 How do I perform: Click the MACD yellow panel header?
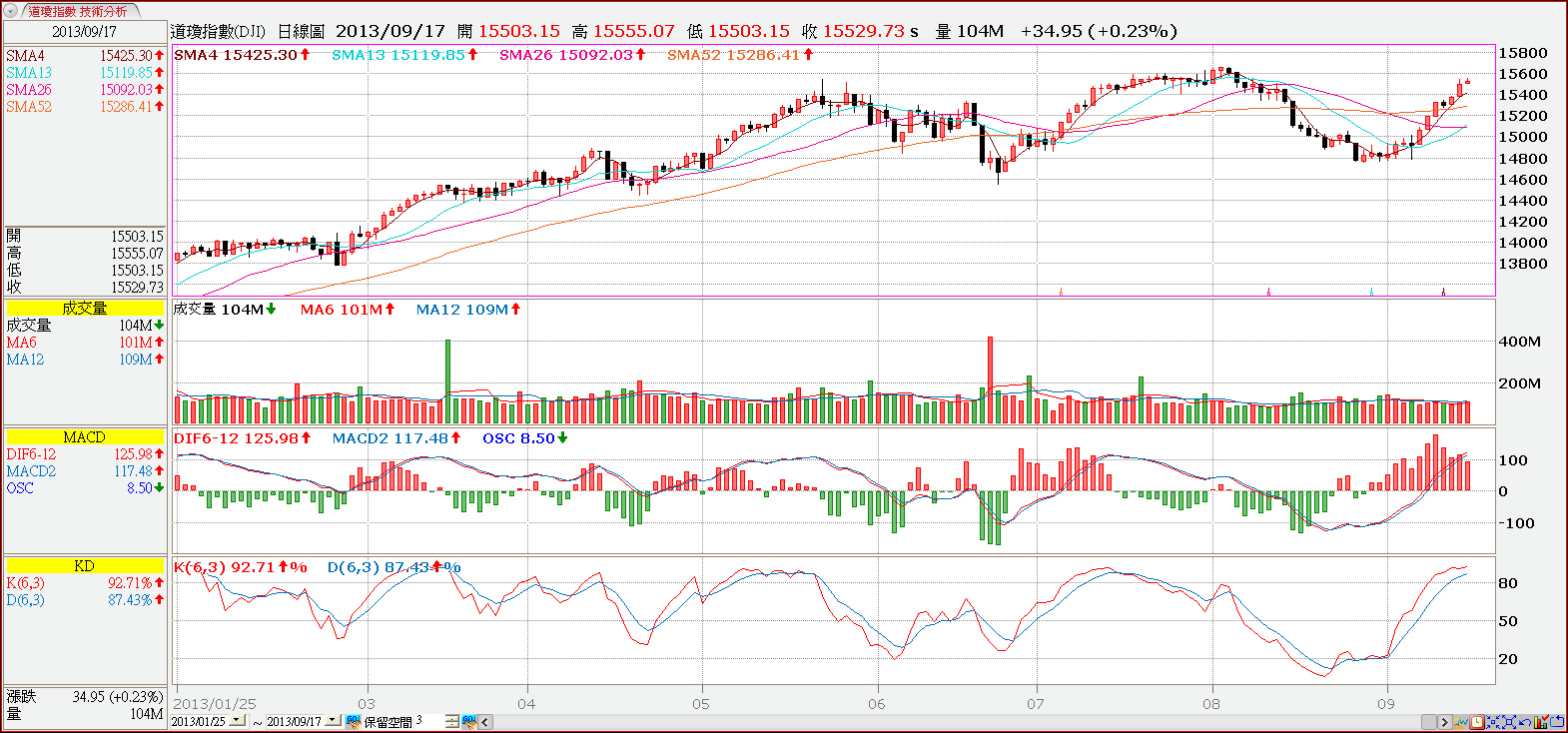pos(85,436)
